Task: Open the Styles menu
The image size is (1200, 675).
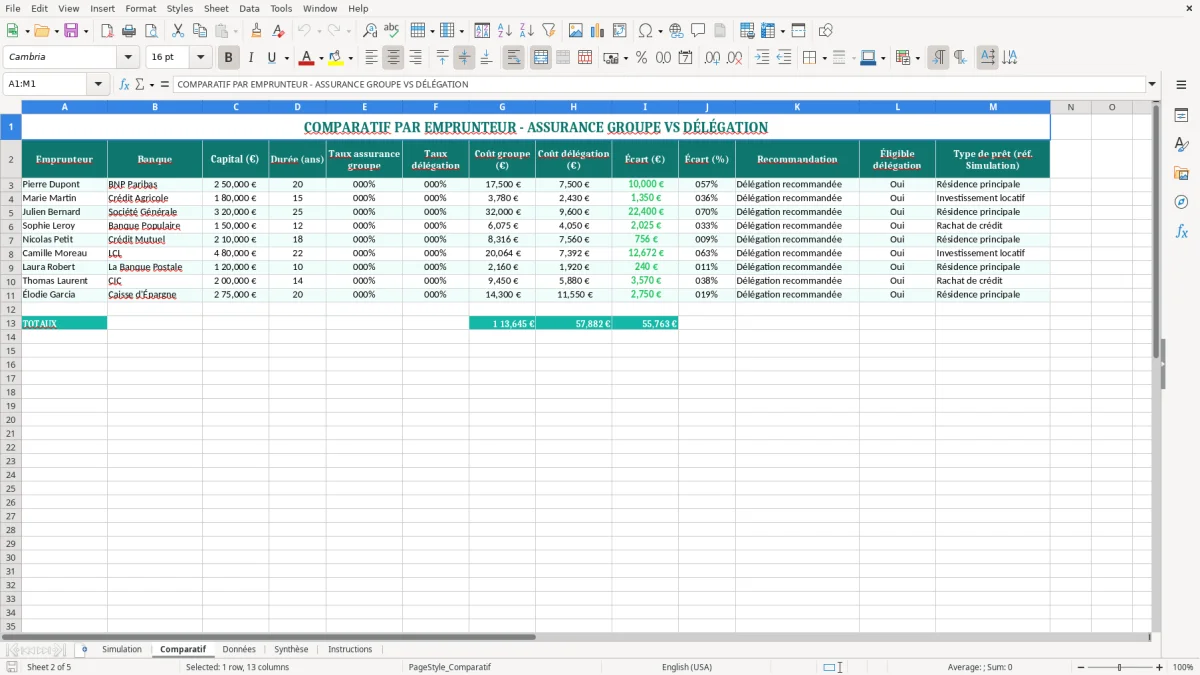Action: [180, 8]
